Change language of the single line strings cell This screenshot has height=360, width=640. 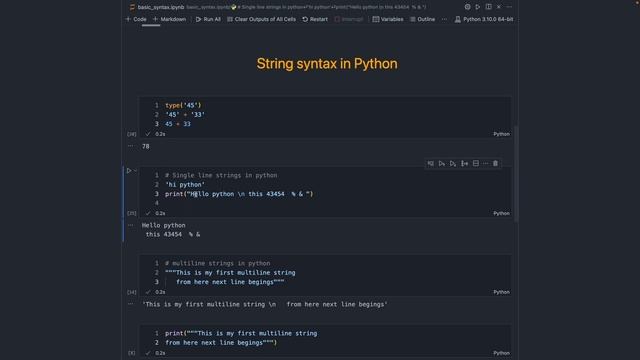click(x=501, y=213)
